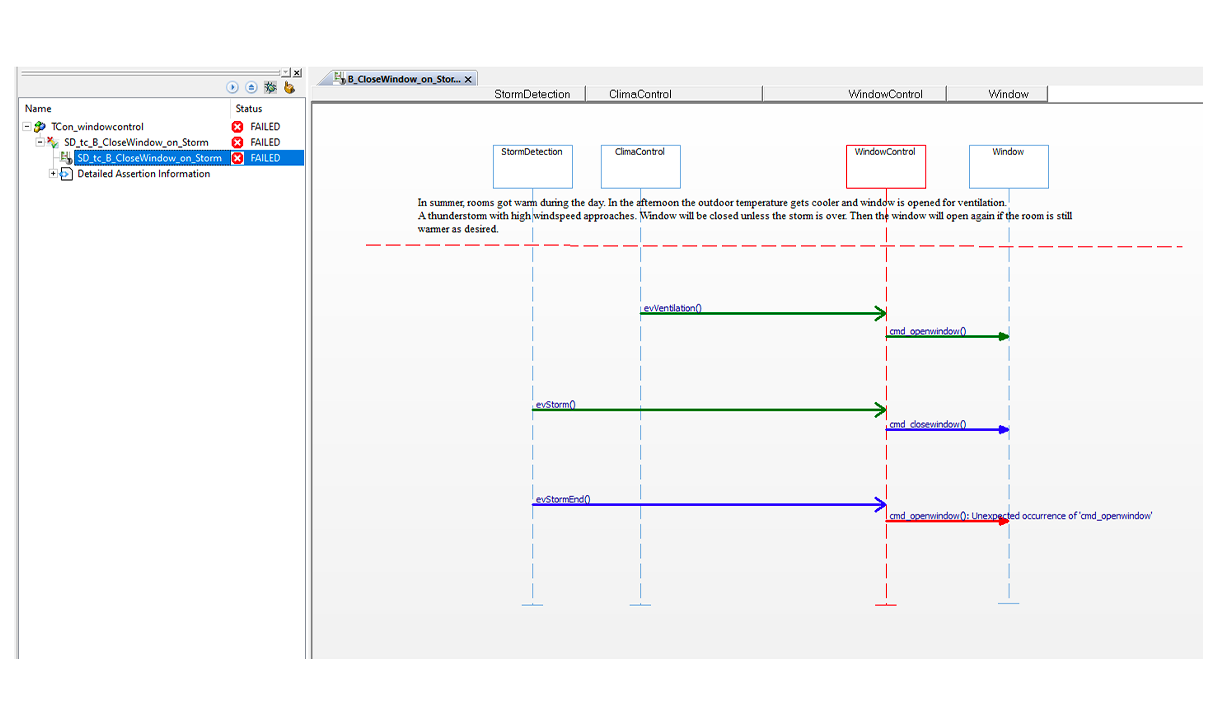Click the ClimaControl lifeline box
The height and width of the screenshot is (725, 1214).
640,167
